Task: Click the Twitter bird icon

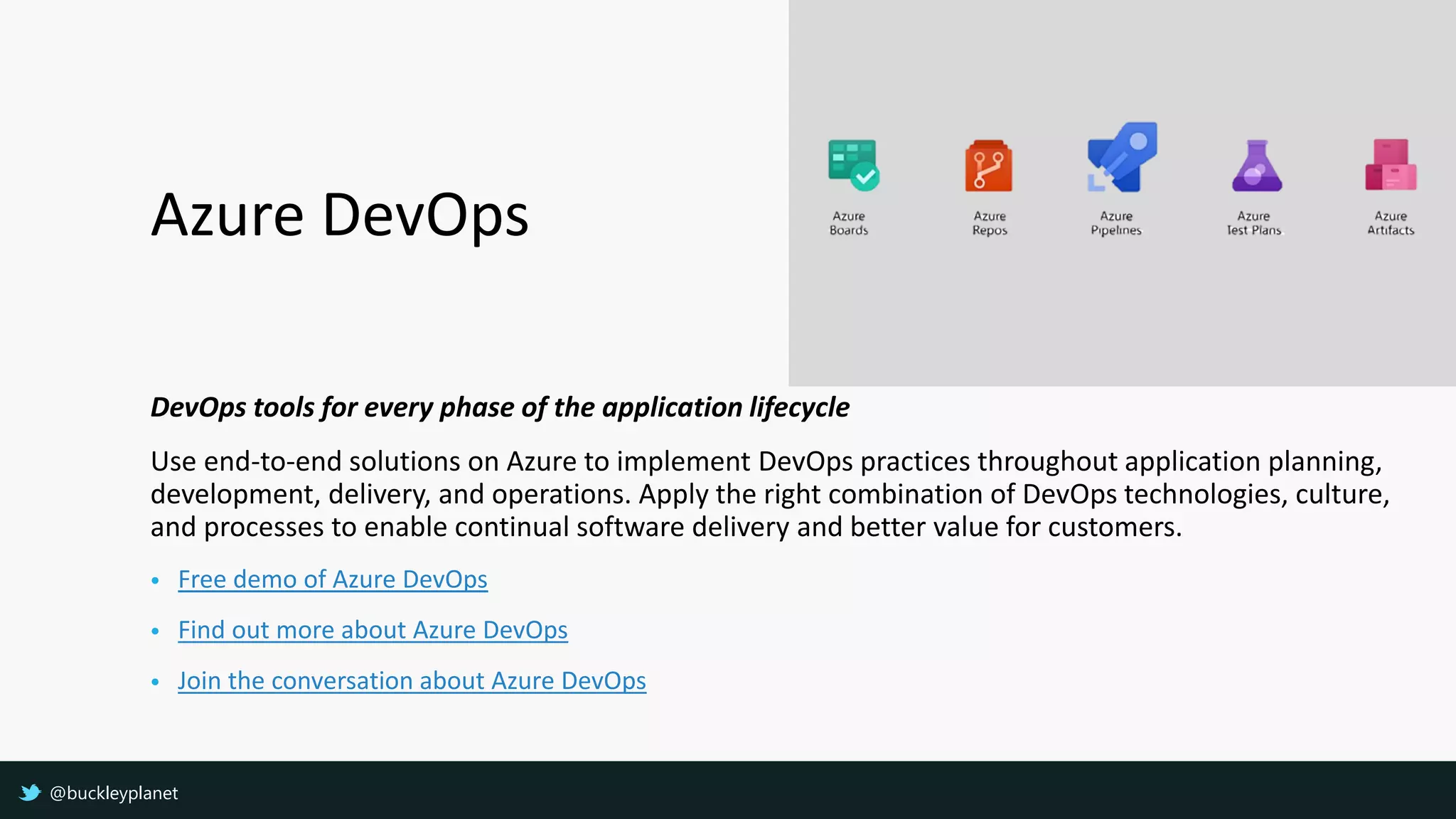Action: tap(30, 793)
